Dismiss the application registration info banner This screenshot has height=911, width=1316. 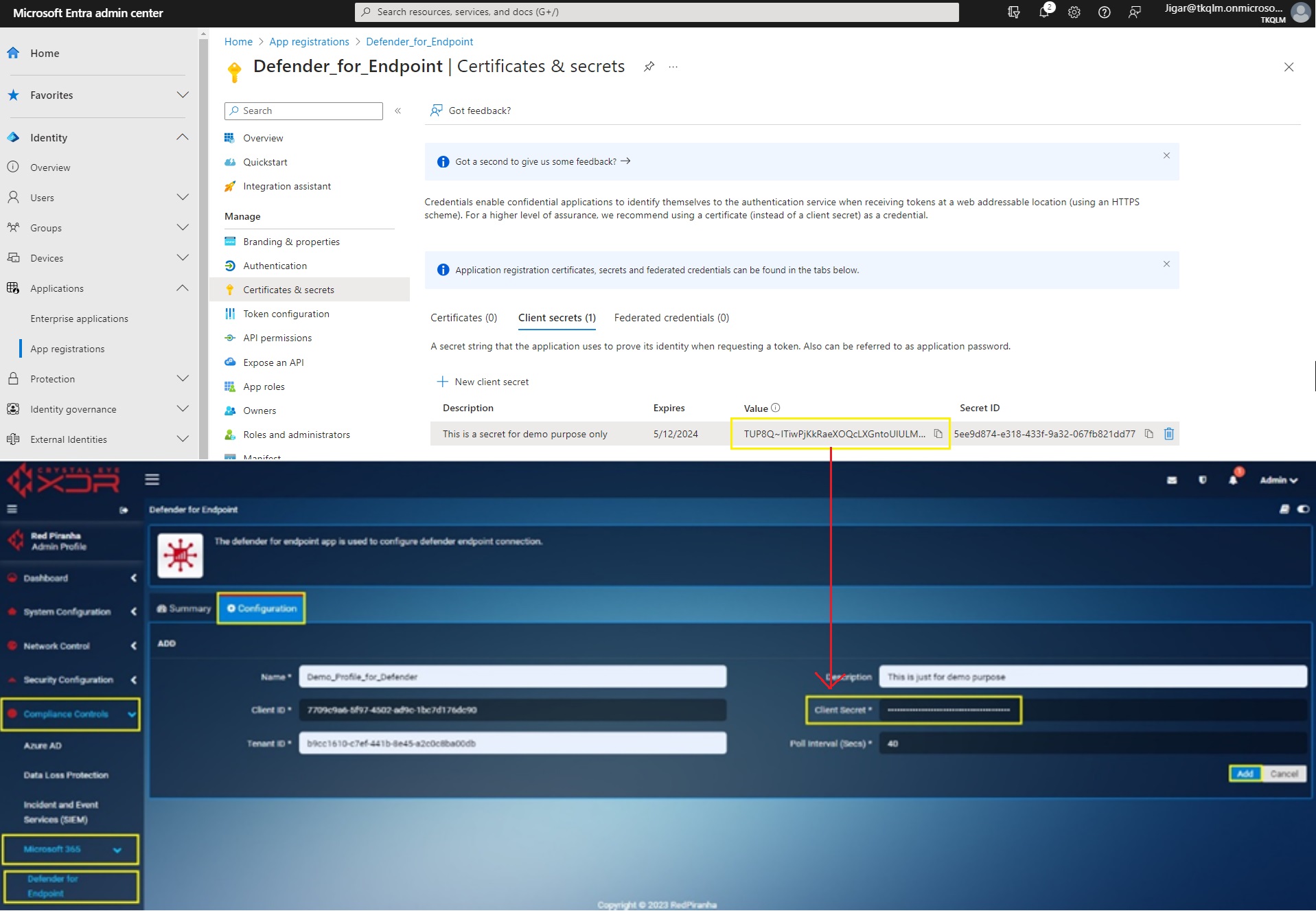(1166, 264)
